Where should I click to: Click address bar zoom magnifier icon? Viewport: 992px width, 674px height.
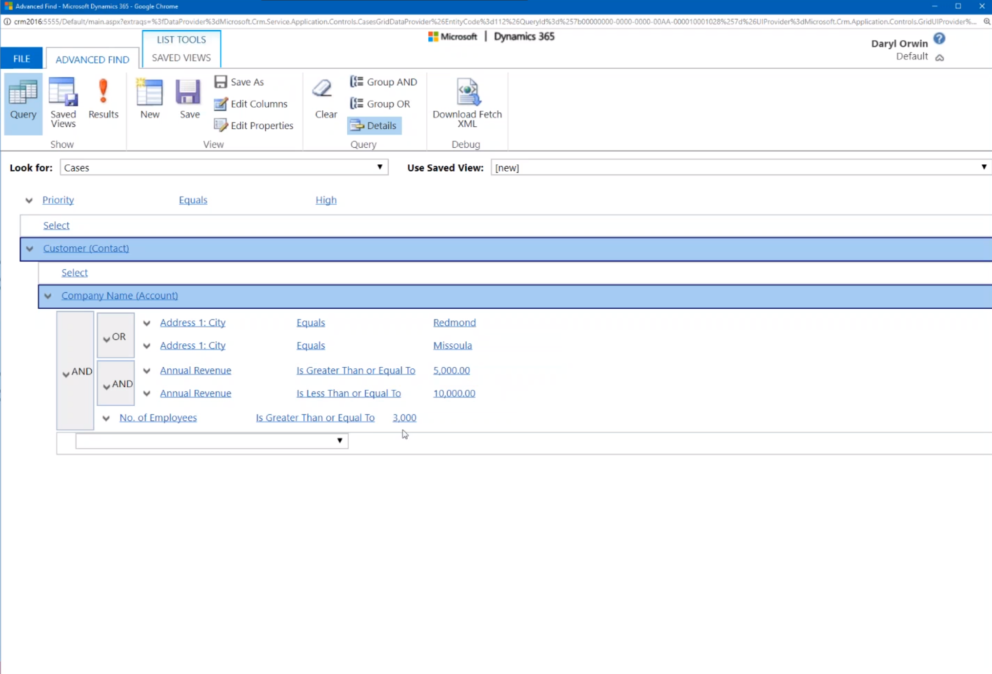click(x=986, y=22)
